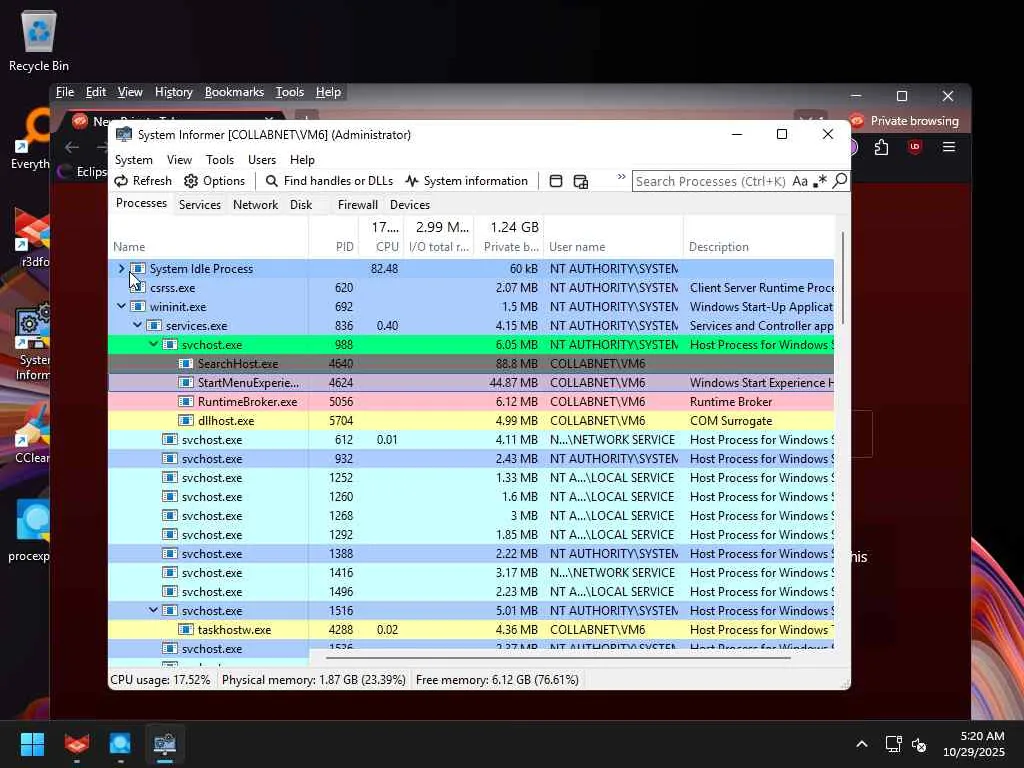Viewport: 1024px width, 768px height.
Task: Click Physical memory status bar entry
Action: point(313,680)
